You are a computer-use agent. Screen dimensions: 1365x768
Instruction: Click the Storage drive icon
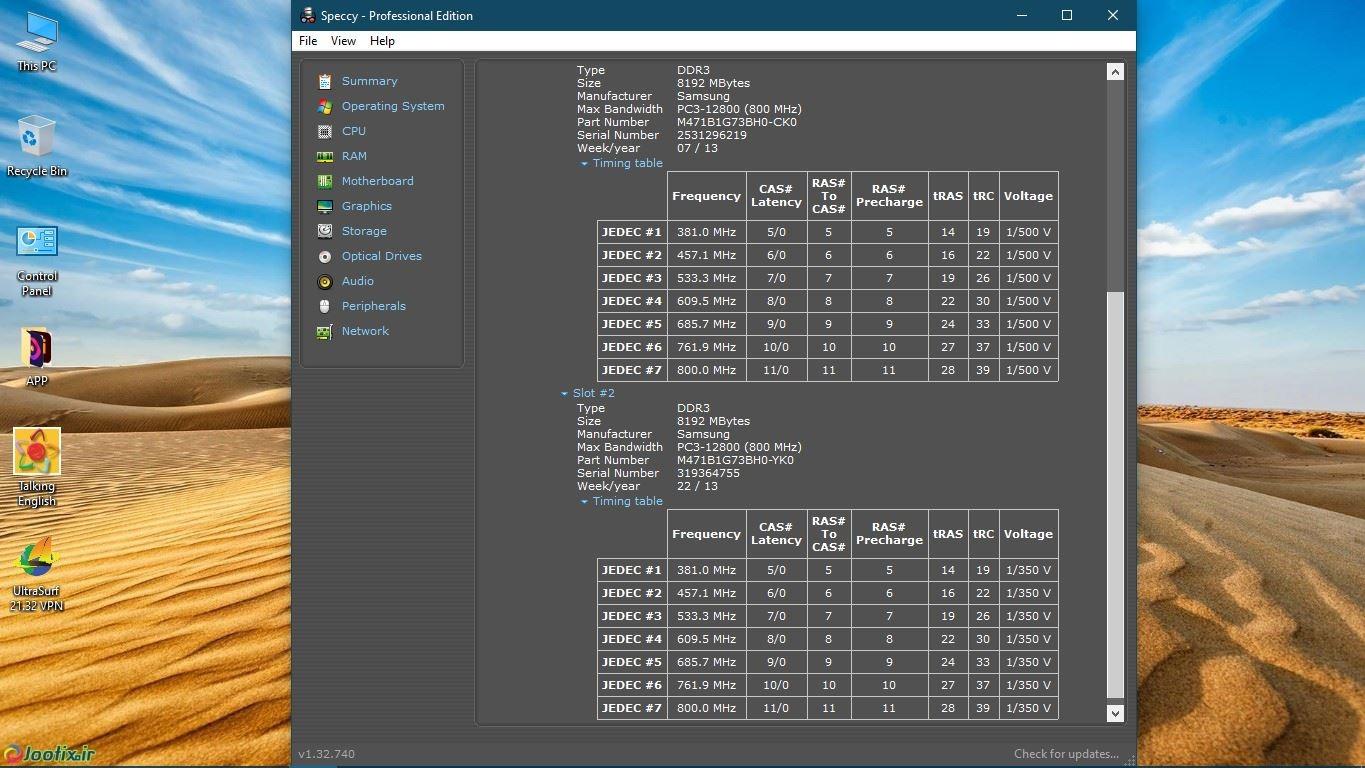point(324,231)
